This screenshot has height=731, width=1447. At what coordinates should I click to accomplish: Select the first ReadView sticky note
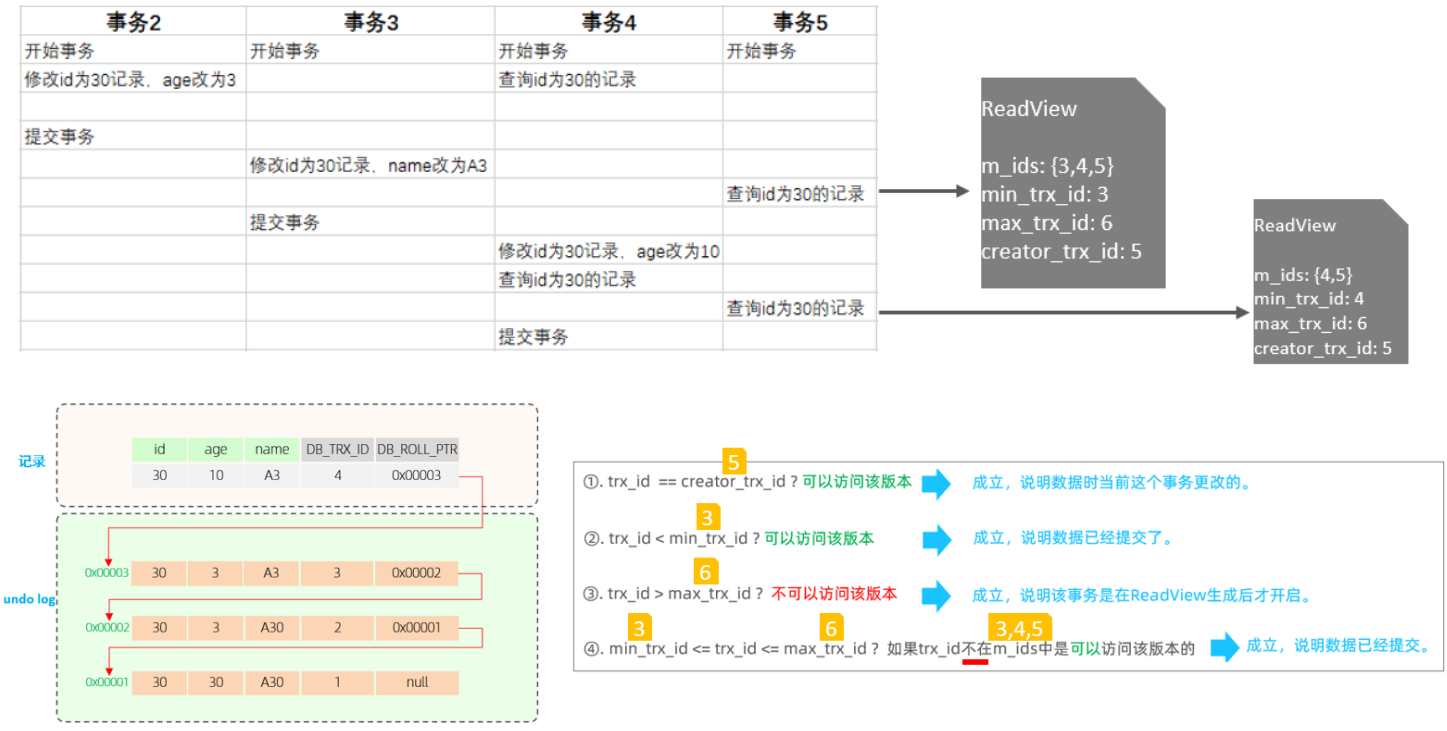(1073, 180)
